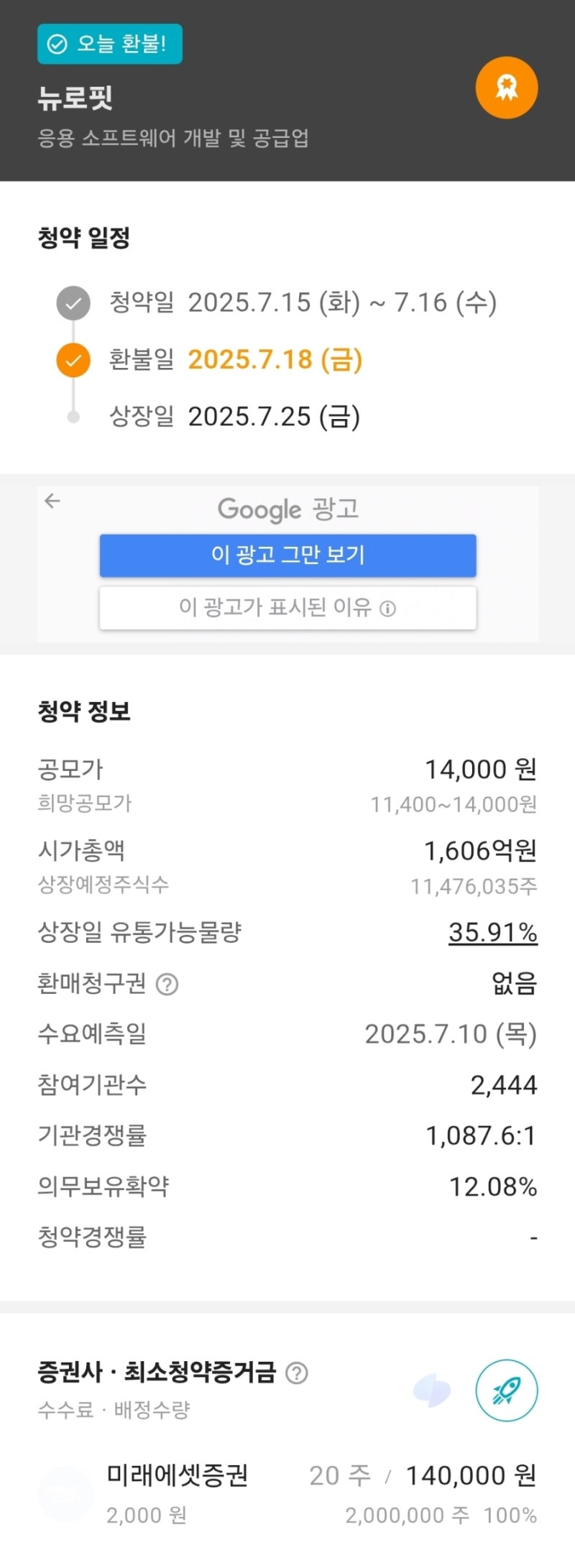The image size is (575, 1568).
Task: Tap the faded blue swirl icon
Action: pyautogui.click(x=432, y=1391)
